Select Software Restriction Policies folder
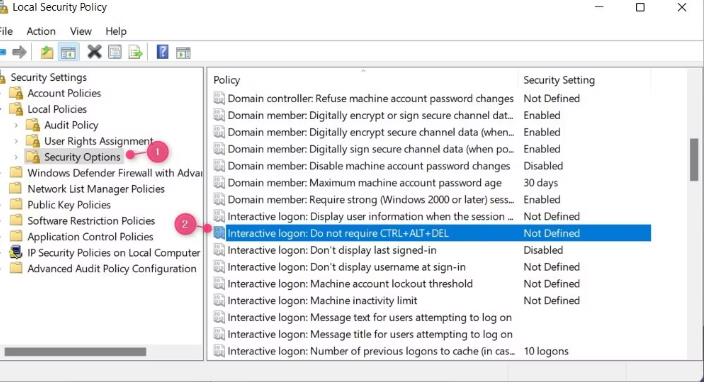The image size is (716, 392). coord(91,221)
